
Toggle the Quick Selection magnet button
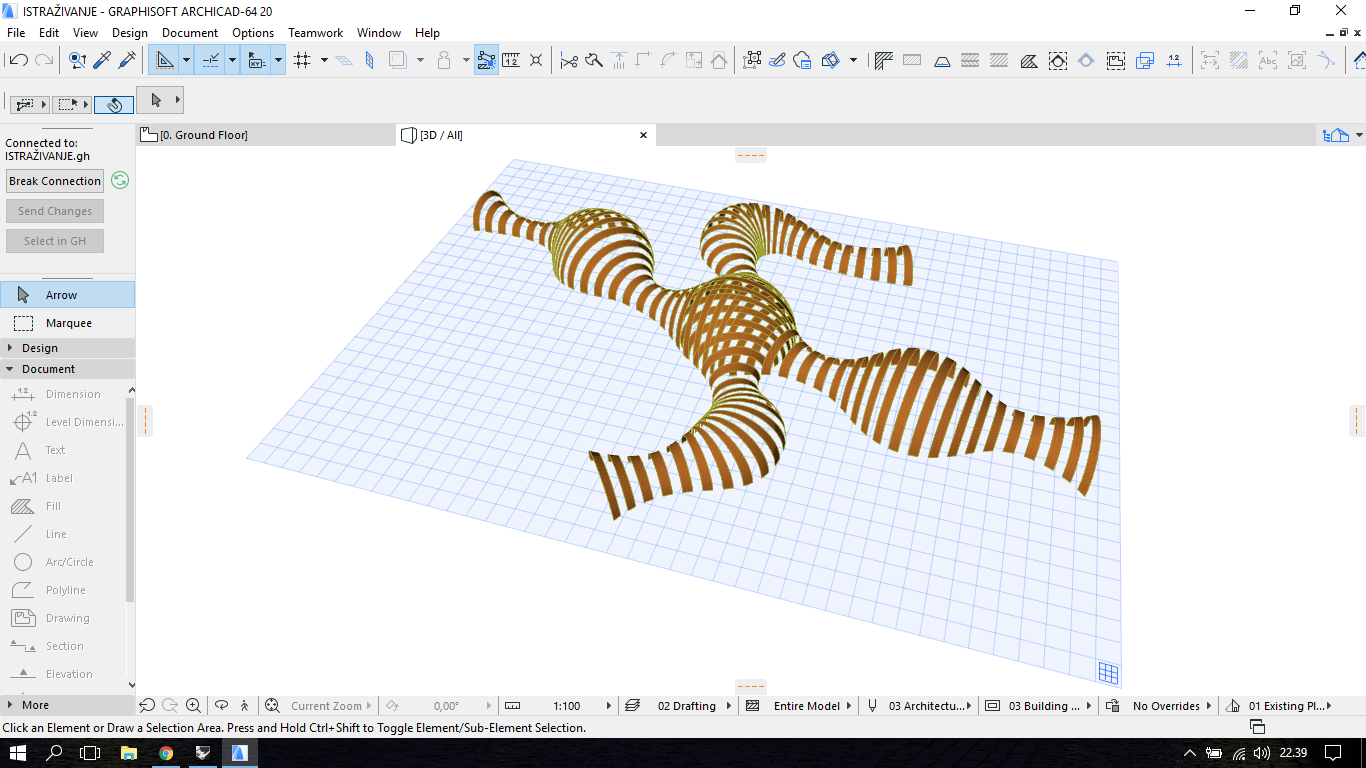click(x=115, y=104)
